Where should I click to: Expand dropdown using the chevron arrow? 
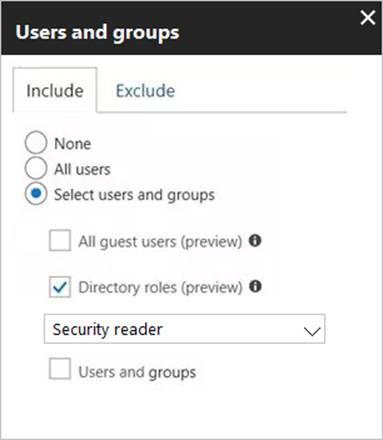312,331
